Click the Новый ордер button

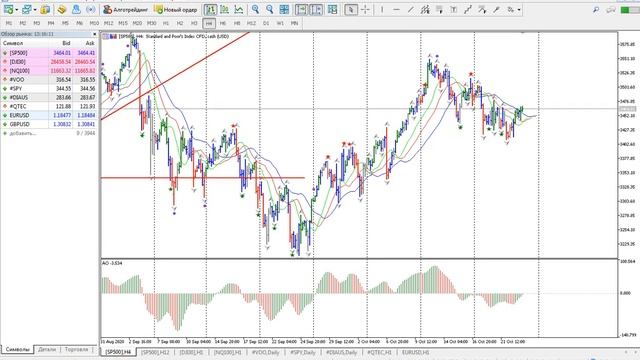pos(176,9)
